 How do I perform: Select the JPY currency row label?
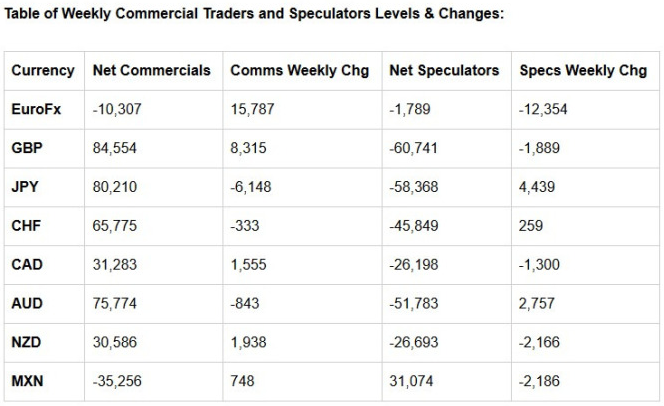25,187
